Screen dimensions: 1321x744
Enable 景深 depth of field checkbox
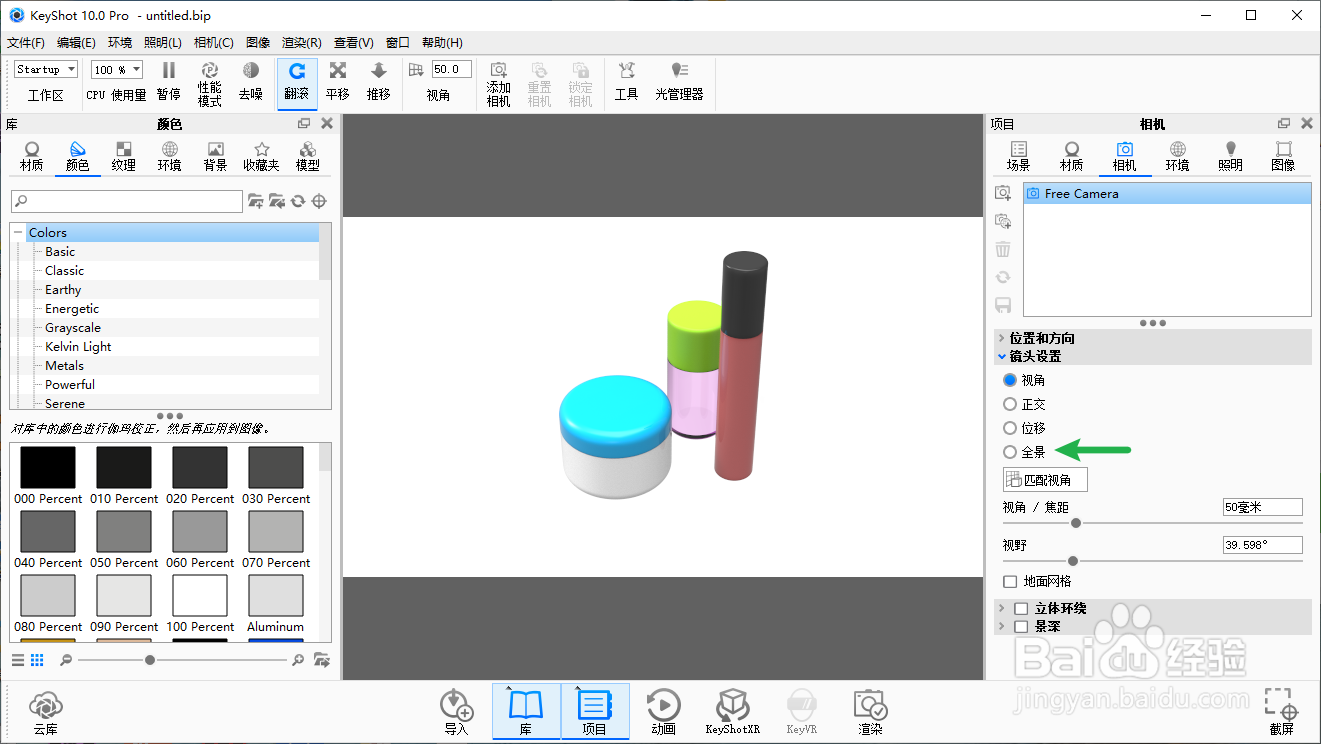point(1021,627)
